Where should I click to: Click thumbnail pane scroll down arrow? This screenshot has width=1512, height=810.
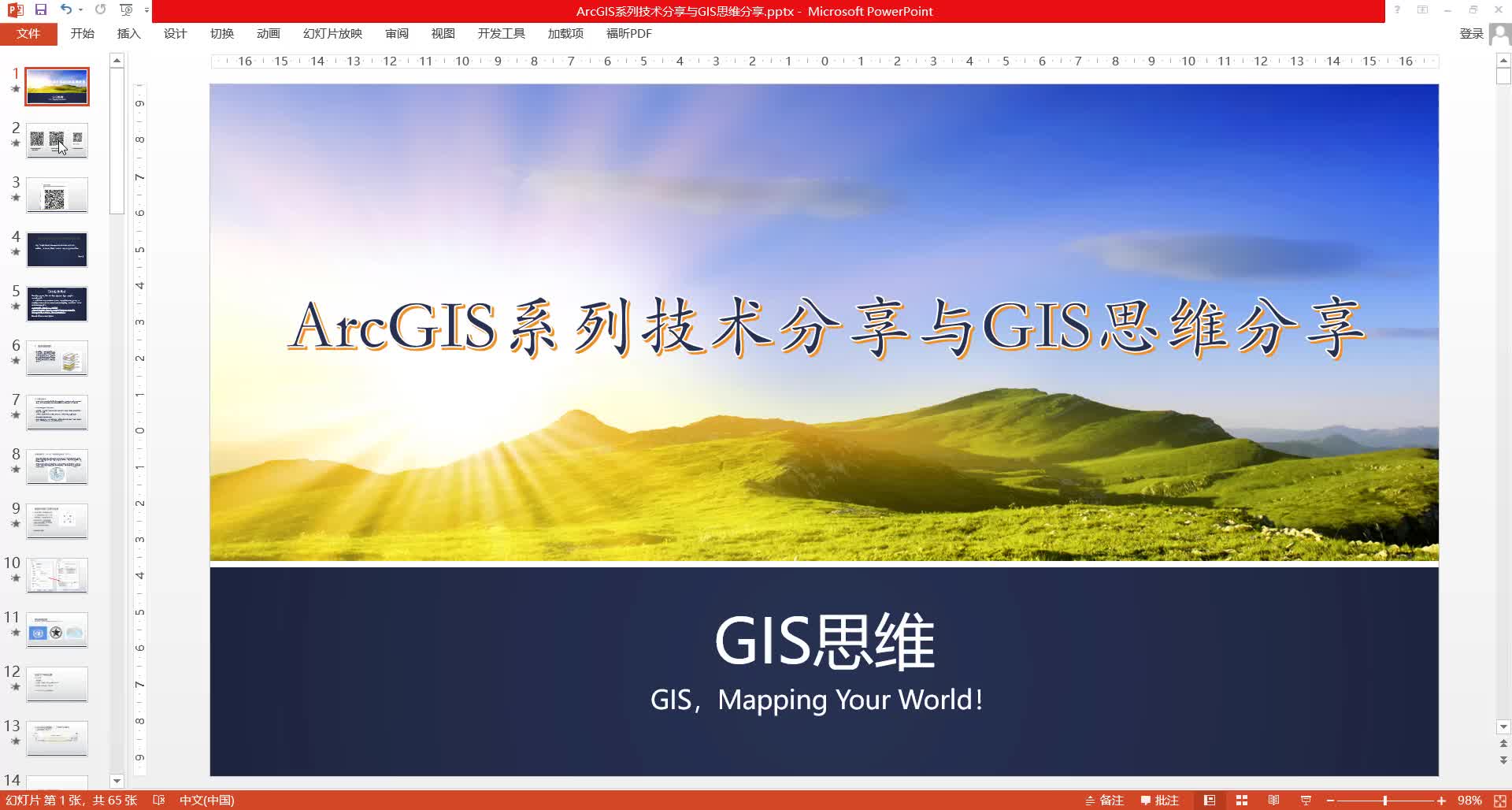(117, 782)
